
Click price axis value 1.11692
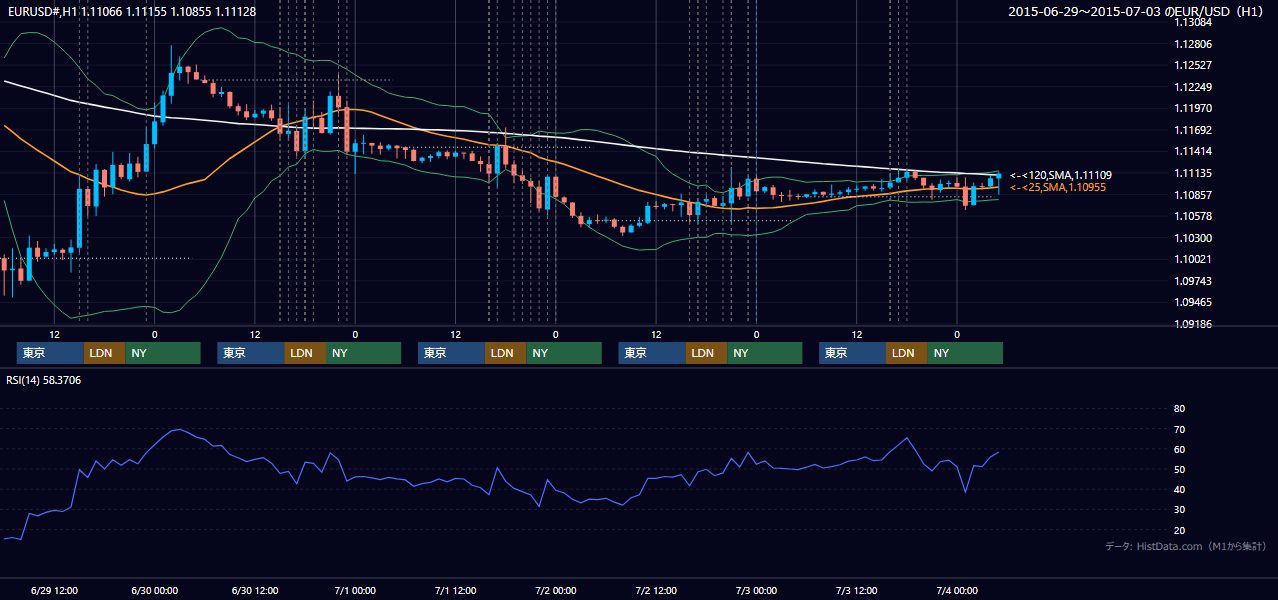[1192, 130]
